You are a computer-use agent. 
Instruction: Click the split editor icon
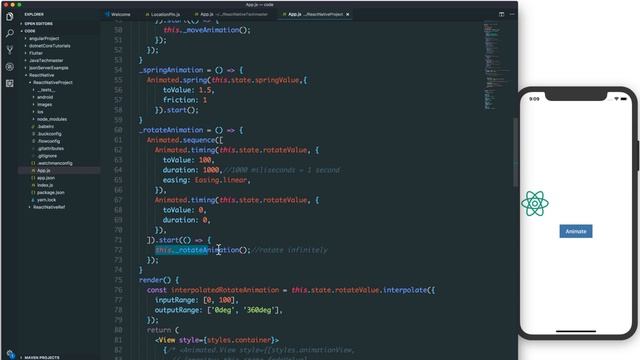501,14
